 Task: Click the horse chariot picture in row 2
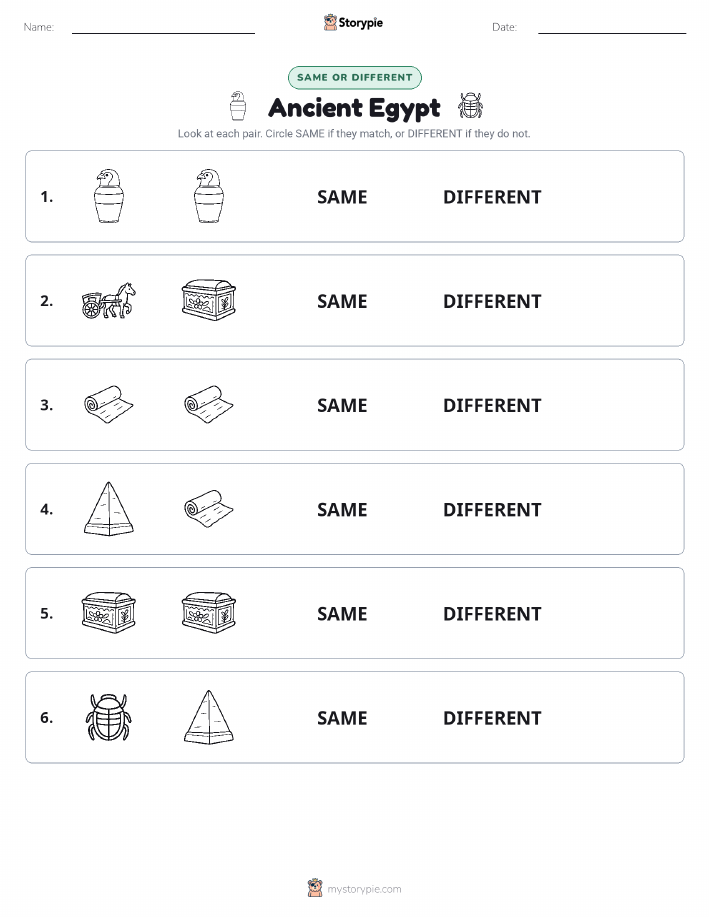109,301
